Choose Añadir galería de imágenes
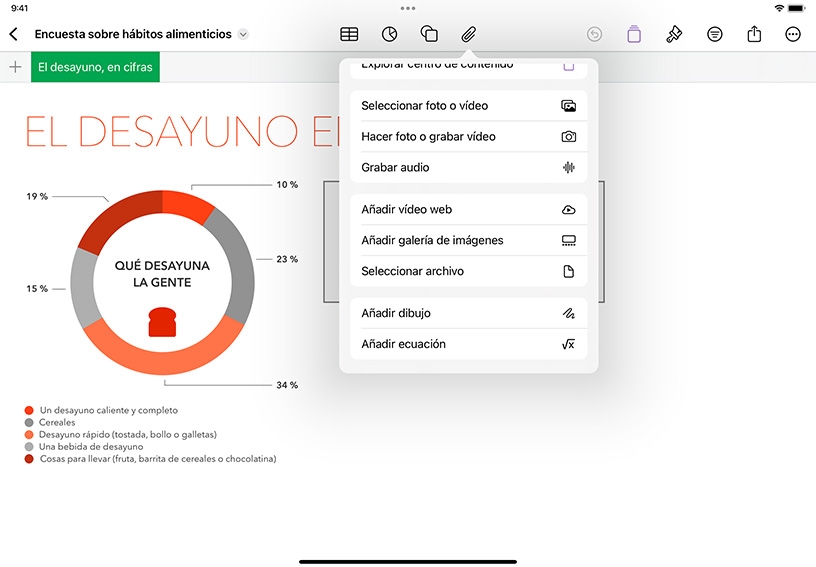Screen dimensions: 816x567 [x=468, y=240]
